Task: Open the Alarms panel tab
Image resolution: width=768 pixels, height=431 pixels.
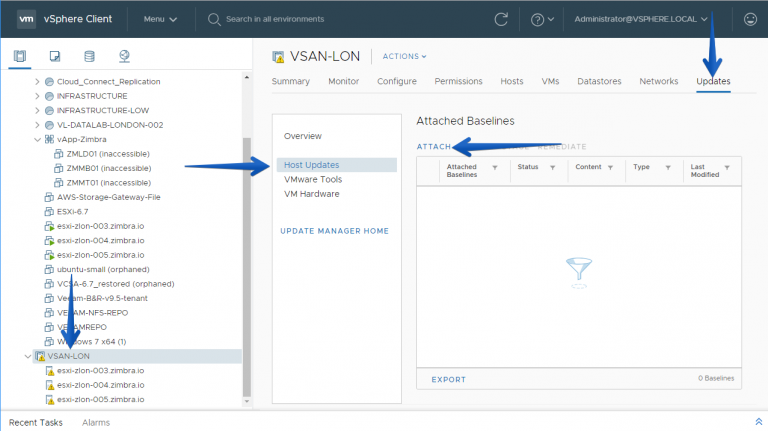Action: click(96, 422)
